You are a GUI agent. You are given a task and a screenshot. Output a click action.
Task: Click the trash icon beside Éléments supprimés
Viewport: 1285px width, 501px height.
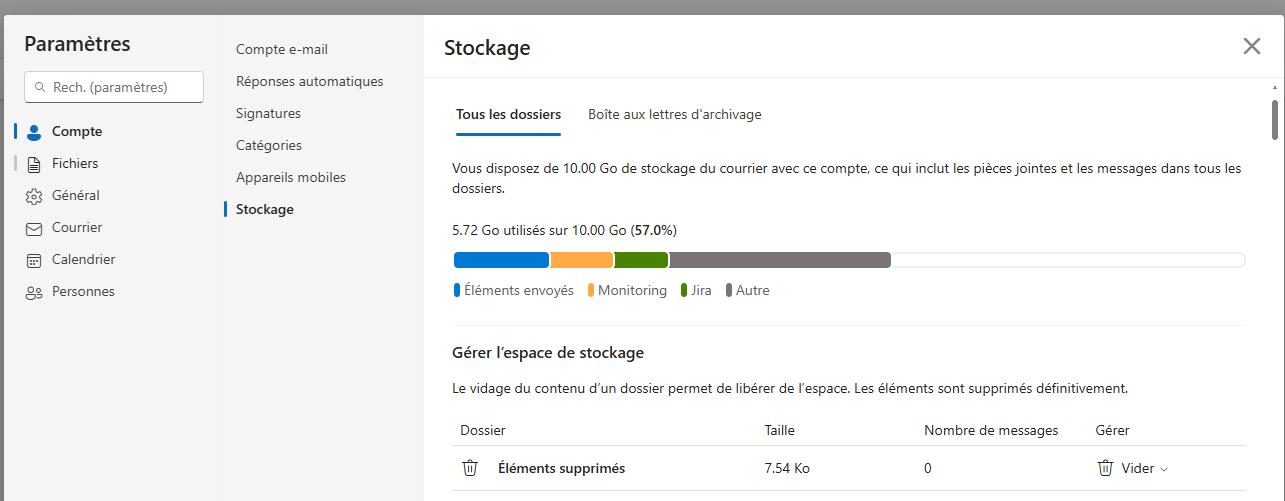470,468
